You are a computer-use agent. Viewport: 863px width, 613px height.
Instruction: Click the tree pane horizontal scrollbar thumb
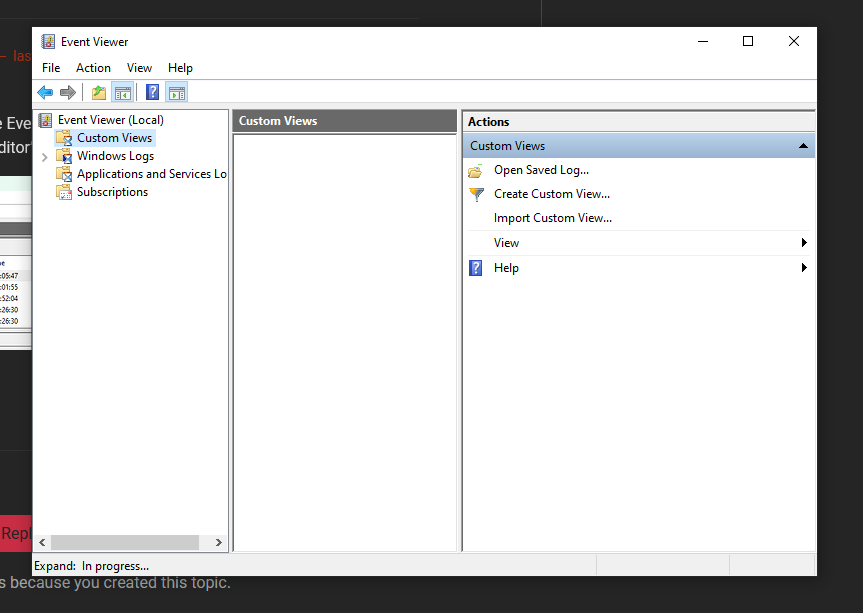point(125,543)
